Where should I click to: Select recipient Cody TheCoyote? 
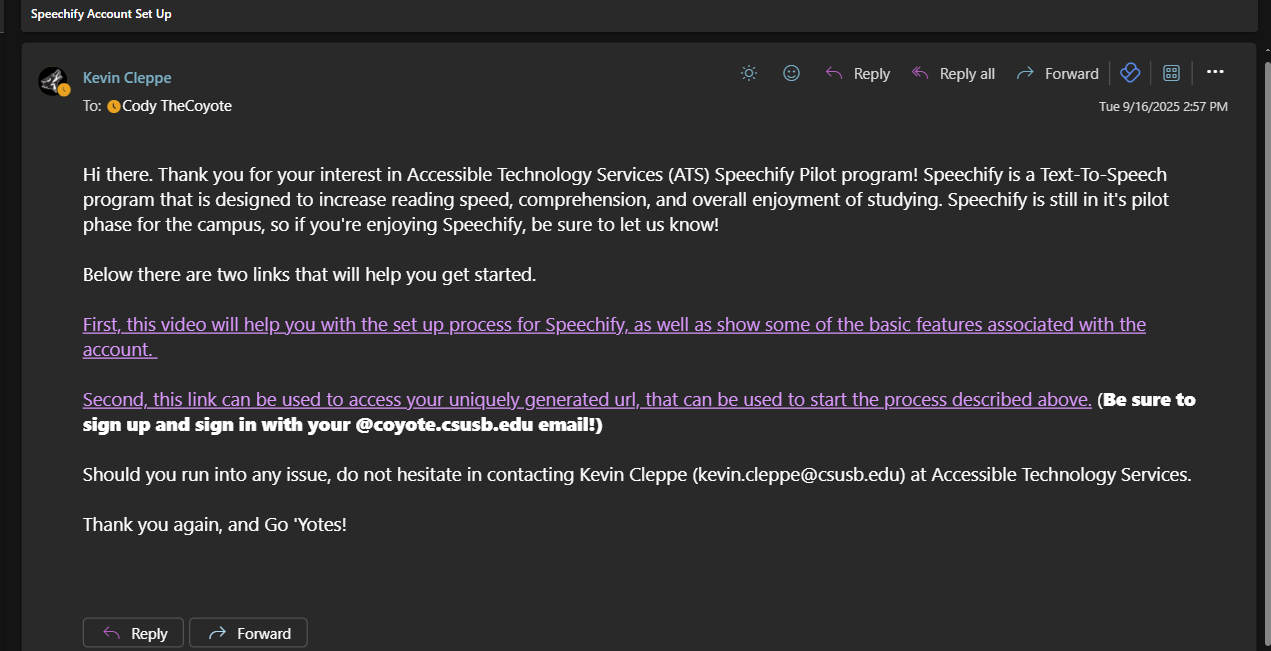[x=177, y=106]
